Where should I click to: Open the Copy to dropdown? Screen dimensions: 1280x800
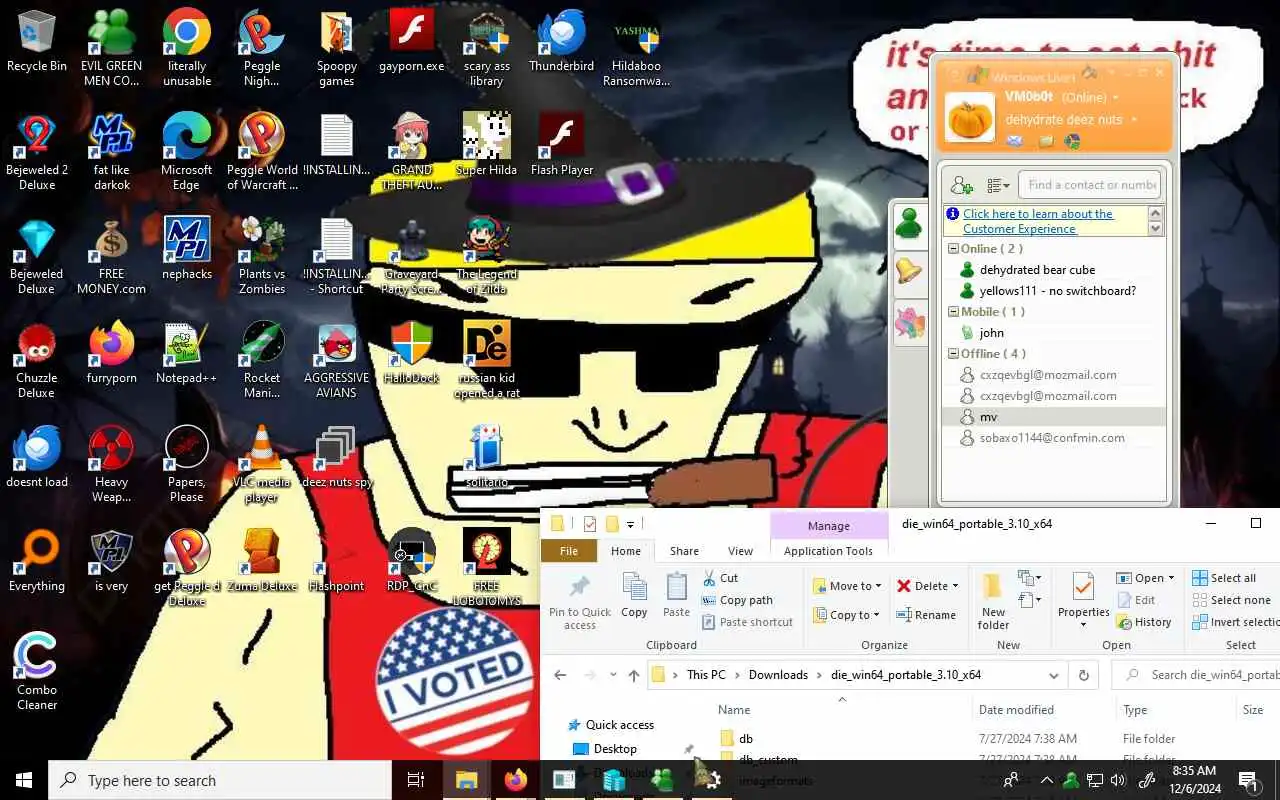tap(847, 615)
